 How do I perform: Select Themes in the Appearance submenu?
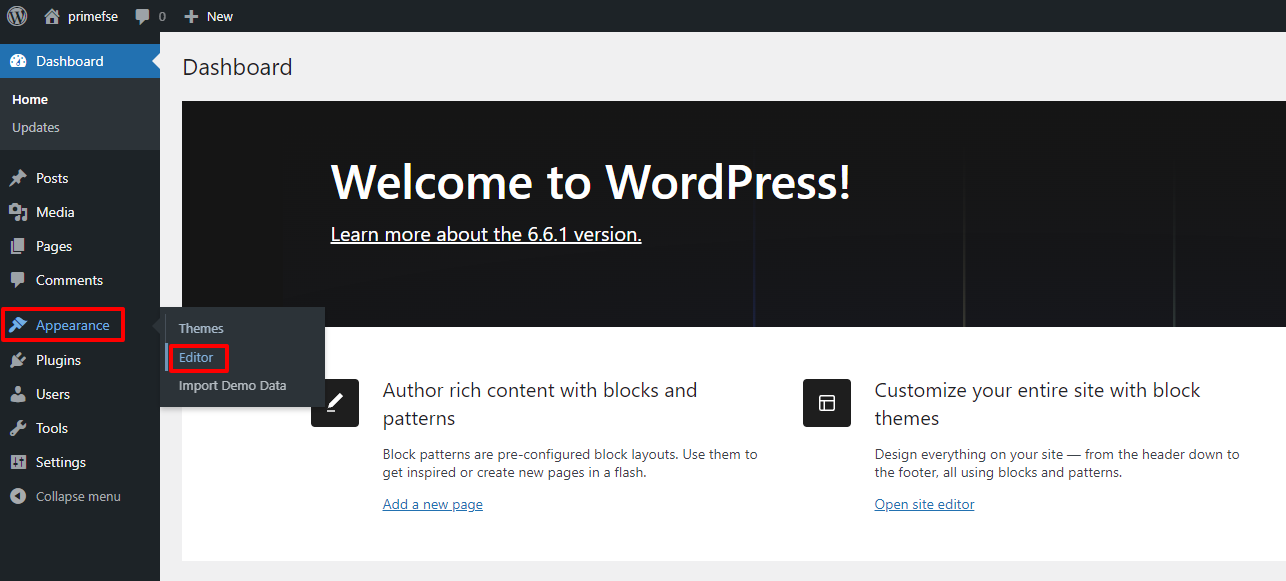(x=201, y=328)
